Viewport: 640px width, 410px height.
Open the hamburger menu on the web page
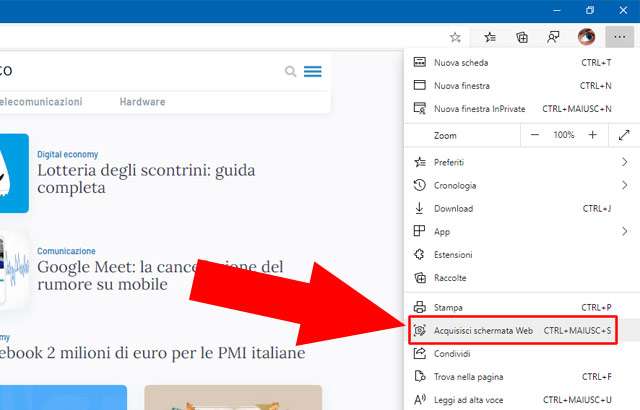point(313,71)
